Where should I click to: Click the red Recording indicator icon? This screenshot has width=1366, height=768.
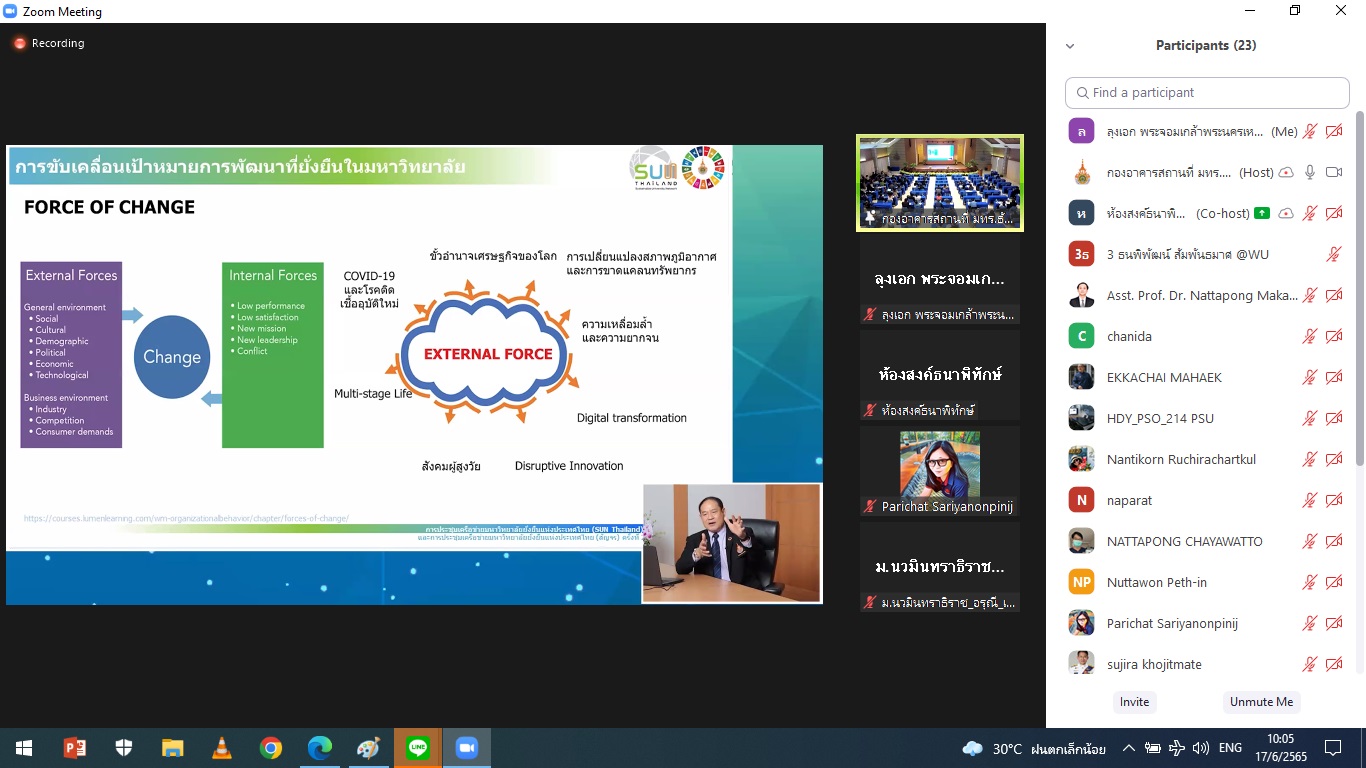[19, 44]
